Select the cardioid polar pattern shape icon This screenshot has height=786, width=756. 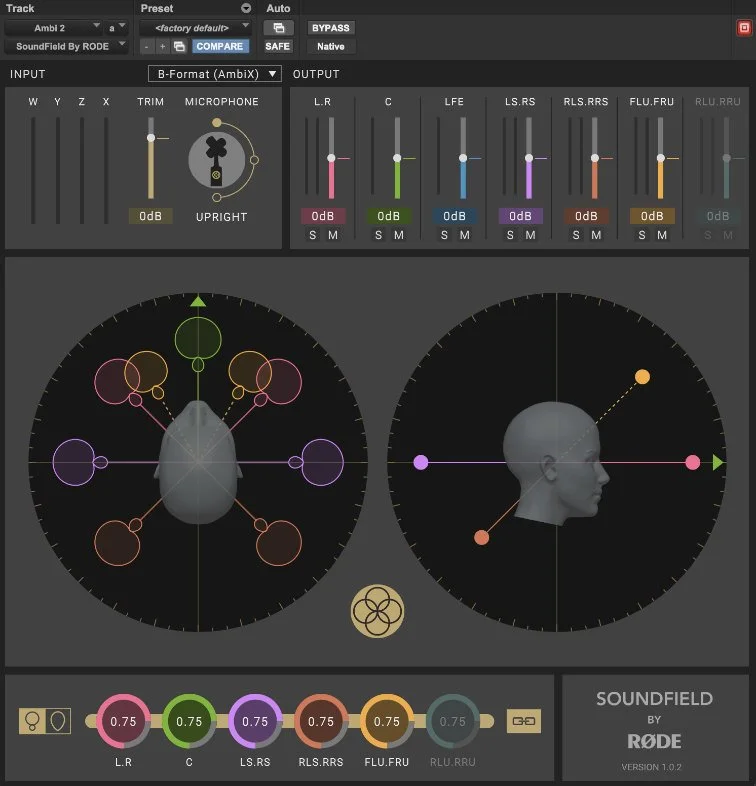(x=58, y=721)
